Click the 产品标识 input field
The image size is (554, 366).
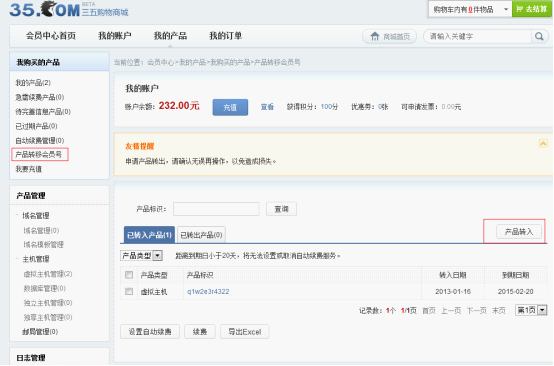(x=216, y=209)
